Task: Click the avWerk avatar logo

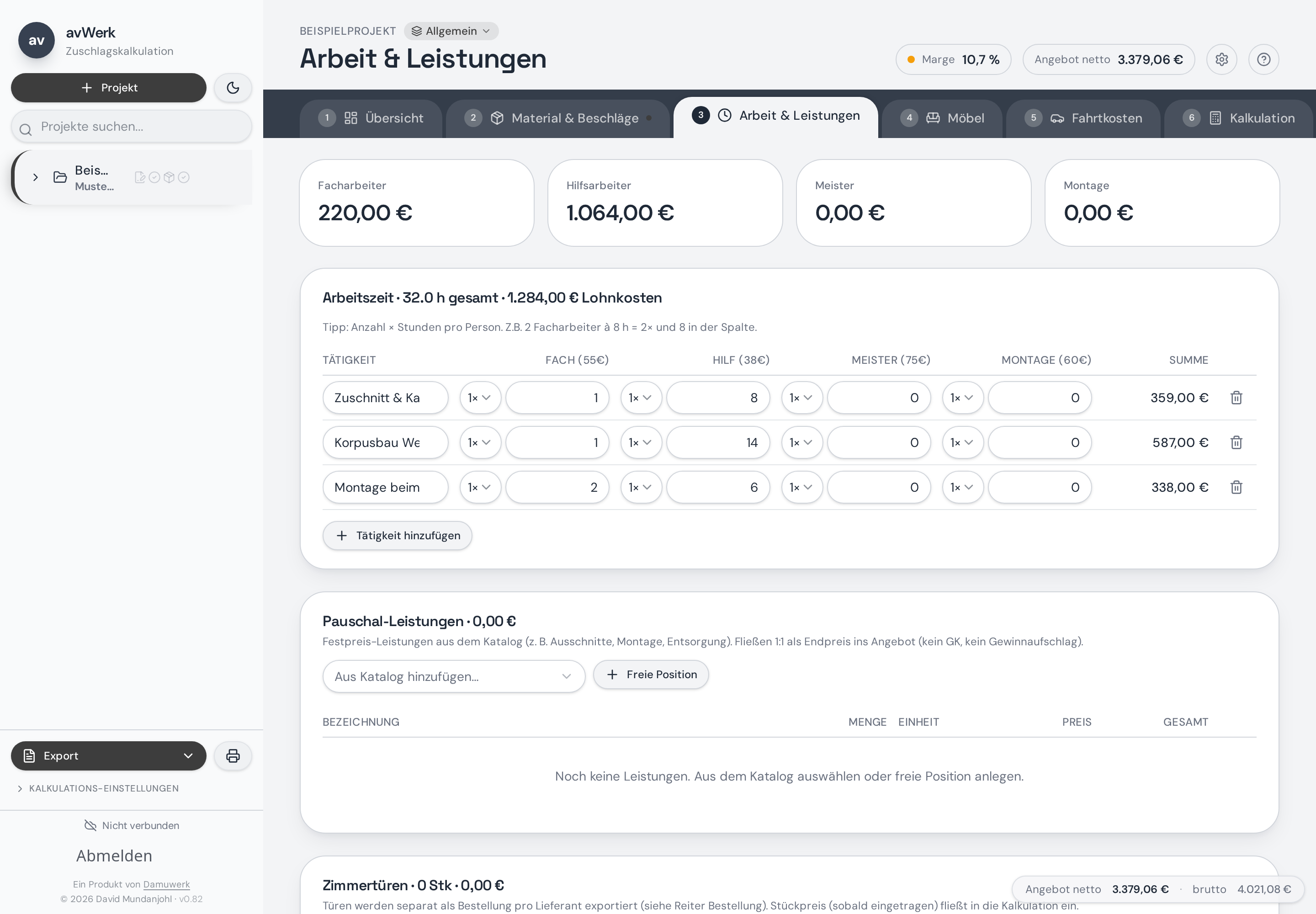Action: 36,40
